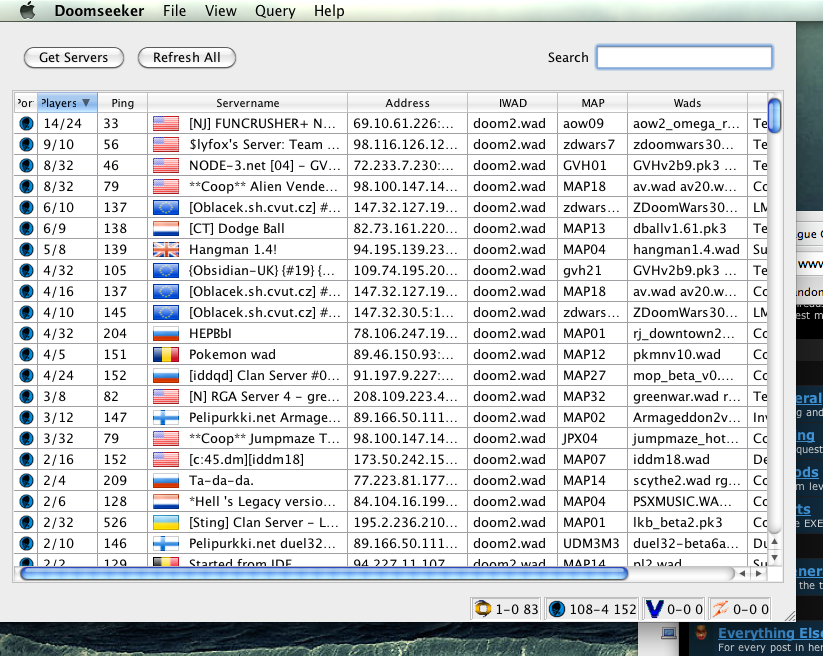The height and width of the screenshot is (656, 823).
Task: Click the ZDaemon icon in status bar
Action: tap(721, 608)
